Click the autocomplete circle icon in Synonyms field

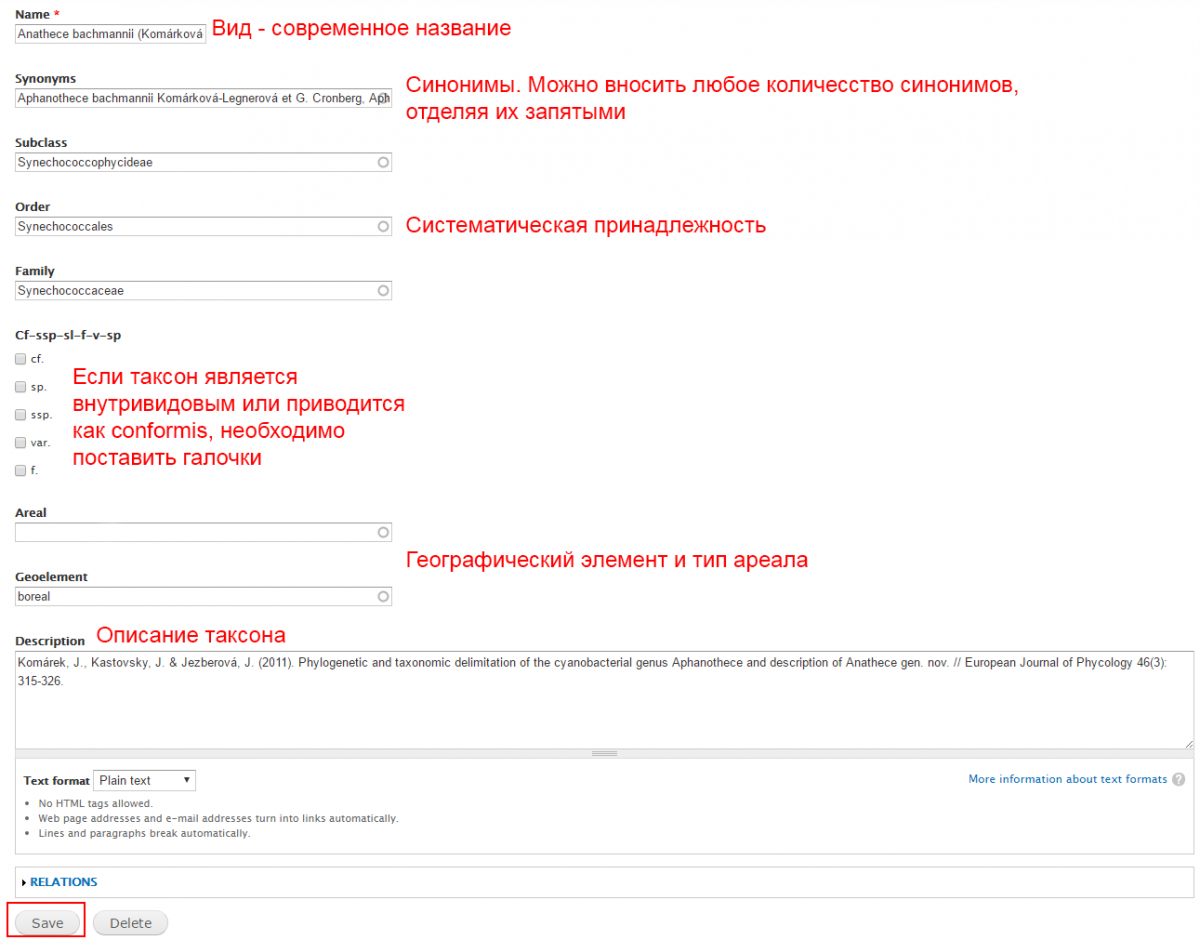click(x=383, y=98)
